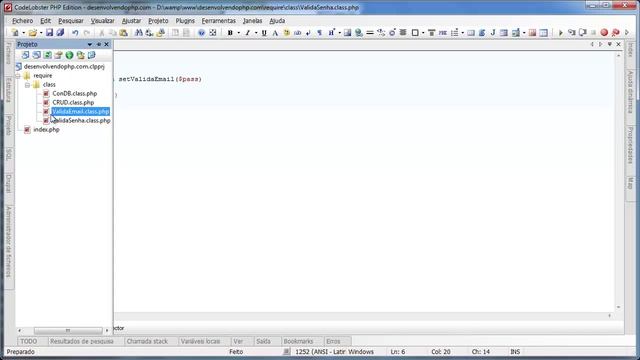This screenshot has height=360, width=640.
Task: Click the green globe icon in Projeto panel
Action: 69,55
